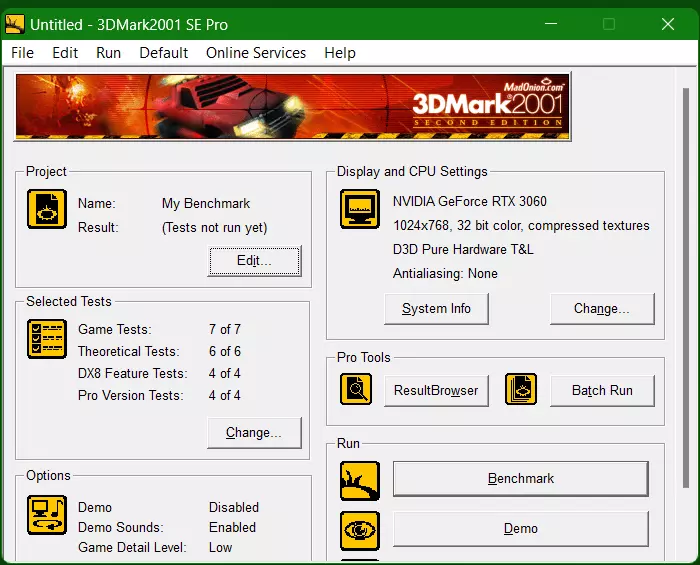The width and height of the screenshot is (700, 565).
Task: Click the Batch Run documents icon
Action: pos(521,389)
